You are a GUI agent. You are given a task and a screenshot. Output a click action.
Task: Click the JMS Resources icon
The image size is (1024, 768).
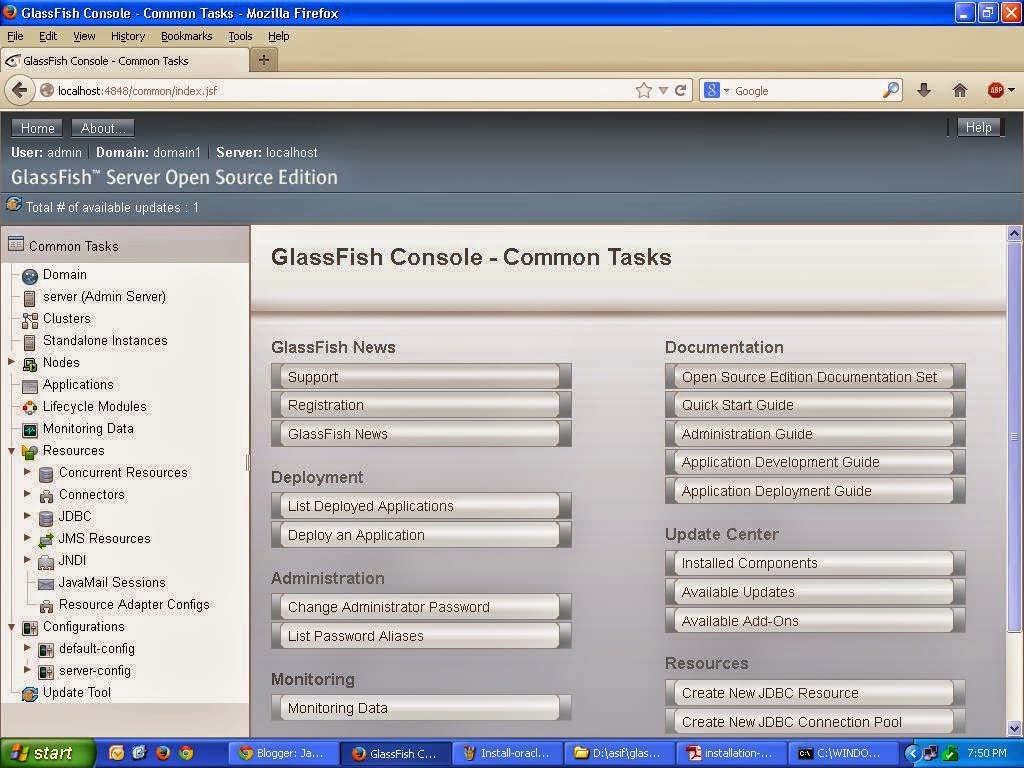coord(46,539)
